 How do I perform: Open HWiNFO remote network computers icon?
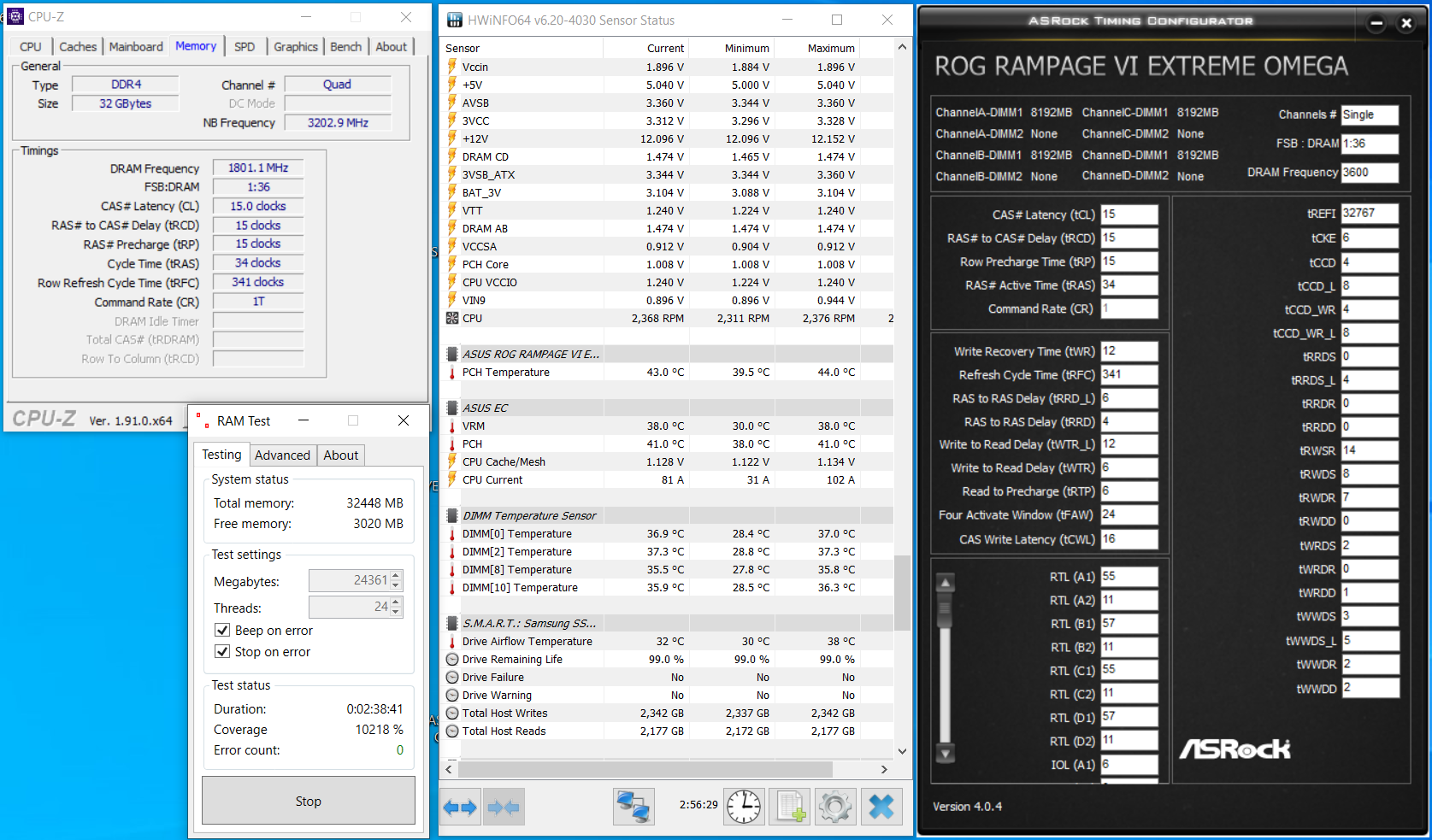tap(633, 807)
